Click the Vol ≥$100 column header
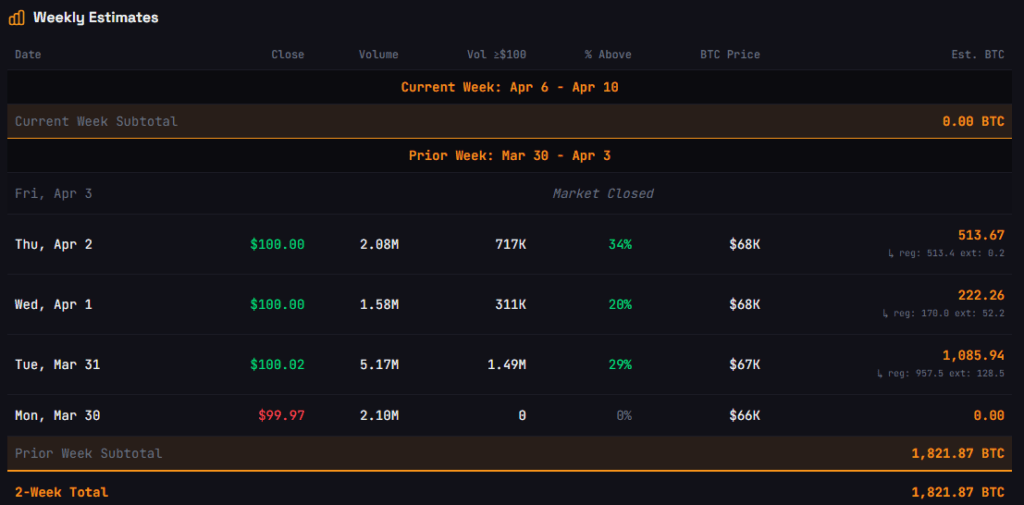1024x505 pixels. click(x=496, y=54)
